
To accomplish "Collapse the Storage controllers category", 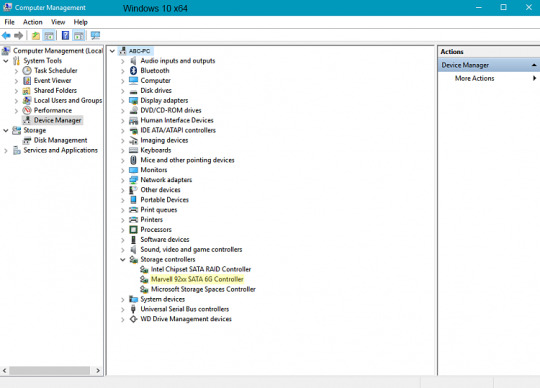I will [123, 260].
